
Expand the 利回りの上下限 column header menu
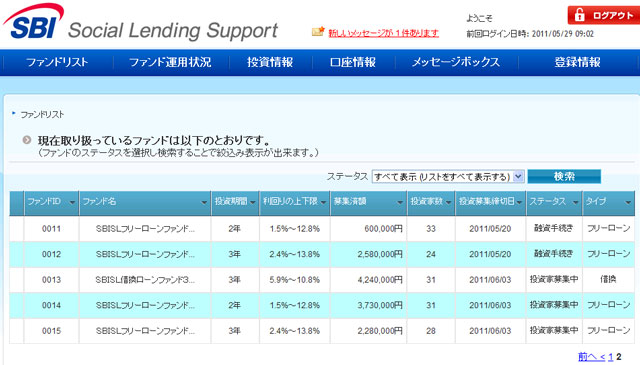pyautogui.click(x=323, y=202)
